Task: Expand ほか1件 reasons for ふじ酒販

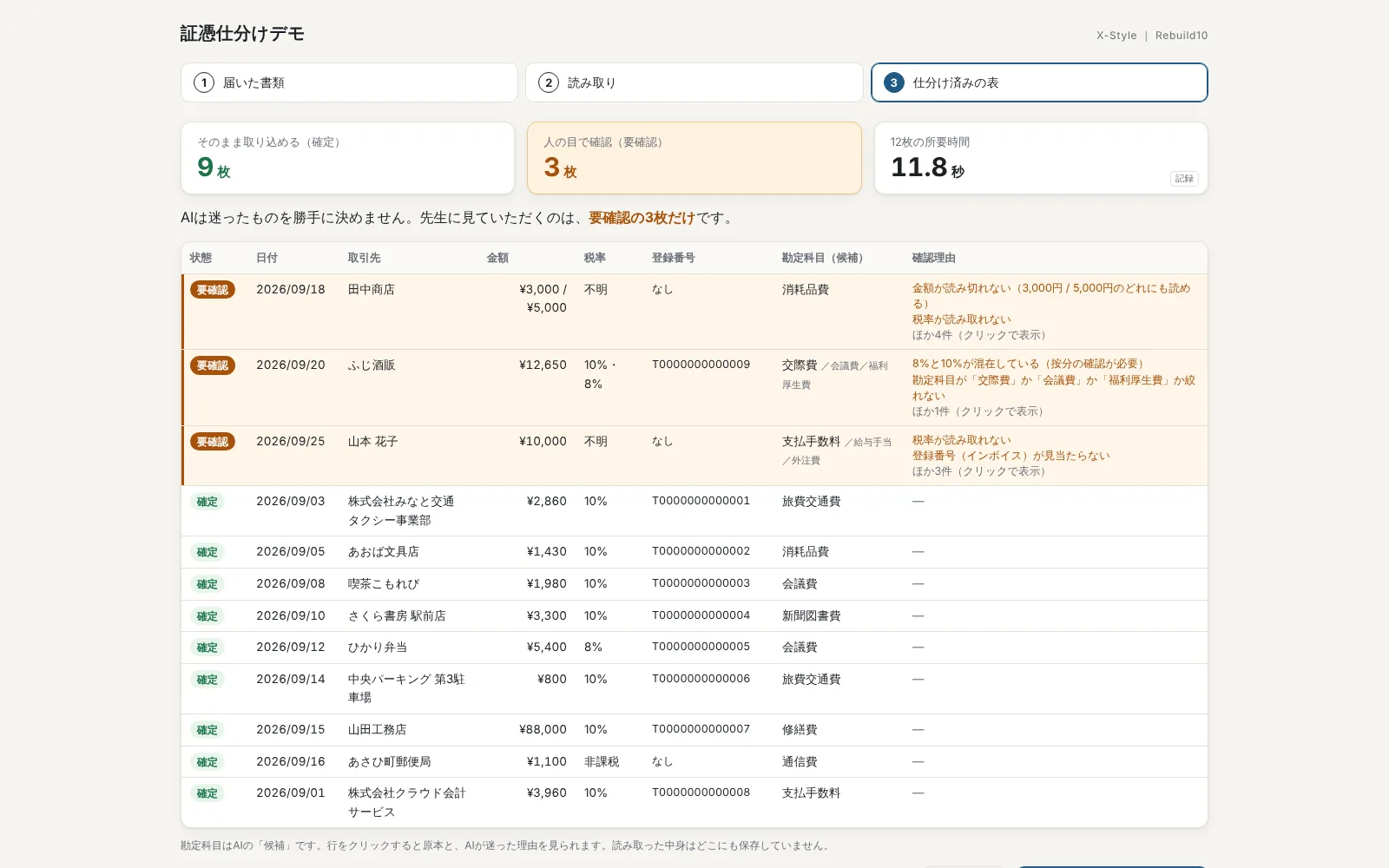Action: 979,411
